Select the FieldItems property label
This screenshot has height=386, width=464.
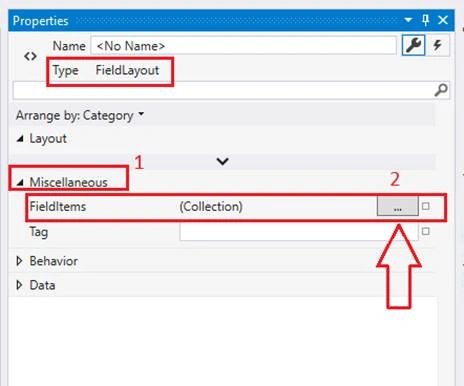tap(58, 206)
